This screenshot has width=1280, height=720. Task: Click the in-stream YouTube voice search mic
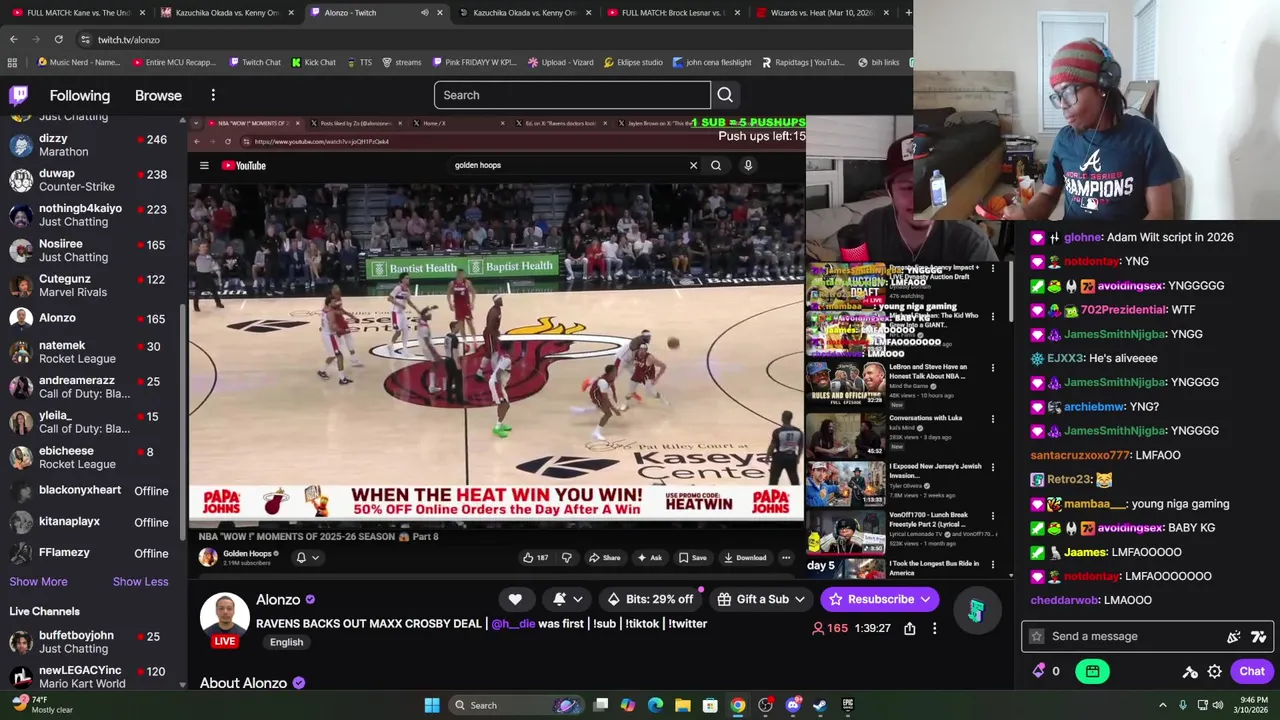pos(748,165)
